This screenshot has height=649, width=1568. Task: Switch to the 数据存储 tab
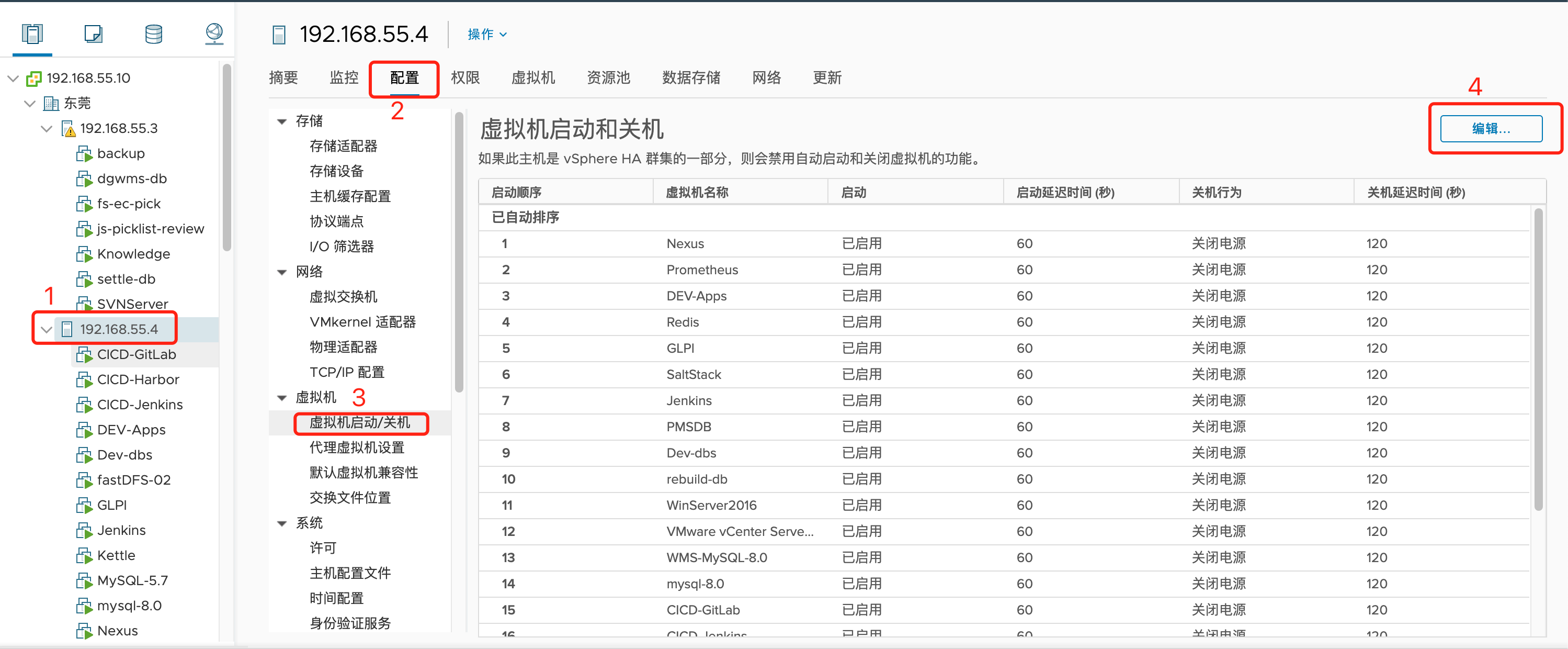(x=691, y=77)
